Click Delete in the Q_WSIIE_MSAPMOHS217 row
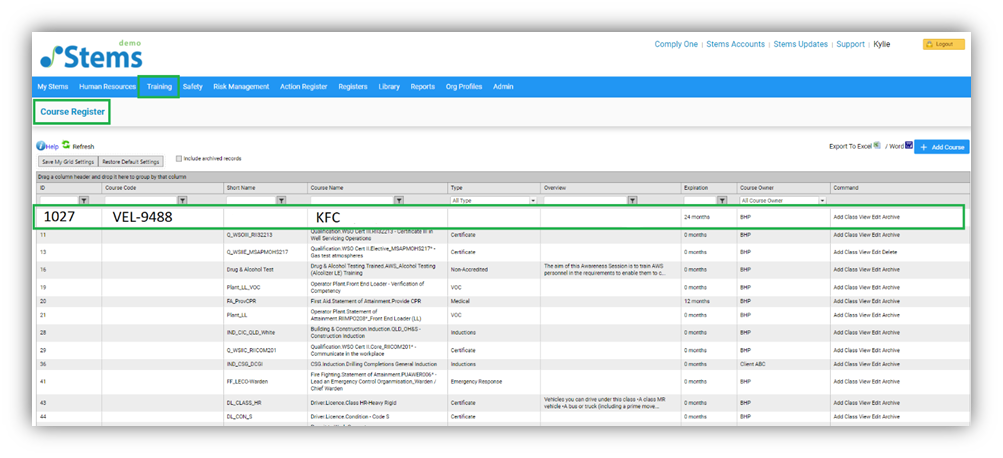Screen dimensions: 1003x458 coord(890,252)
